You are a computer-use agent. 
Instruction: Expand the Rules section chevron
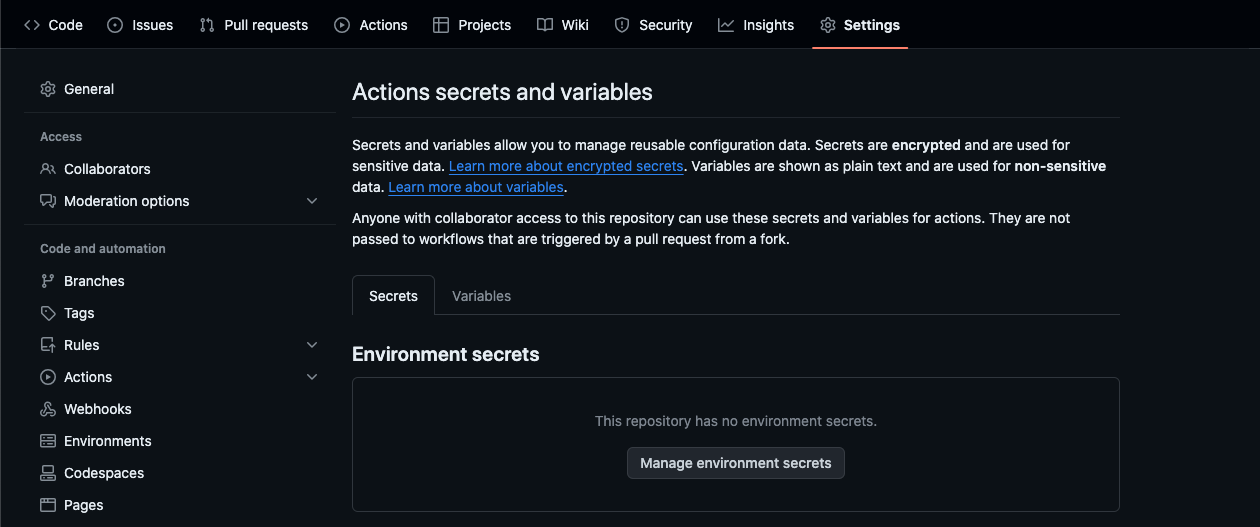point(312,345)
